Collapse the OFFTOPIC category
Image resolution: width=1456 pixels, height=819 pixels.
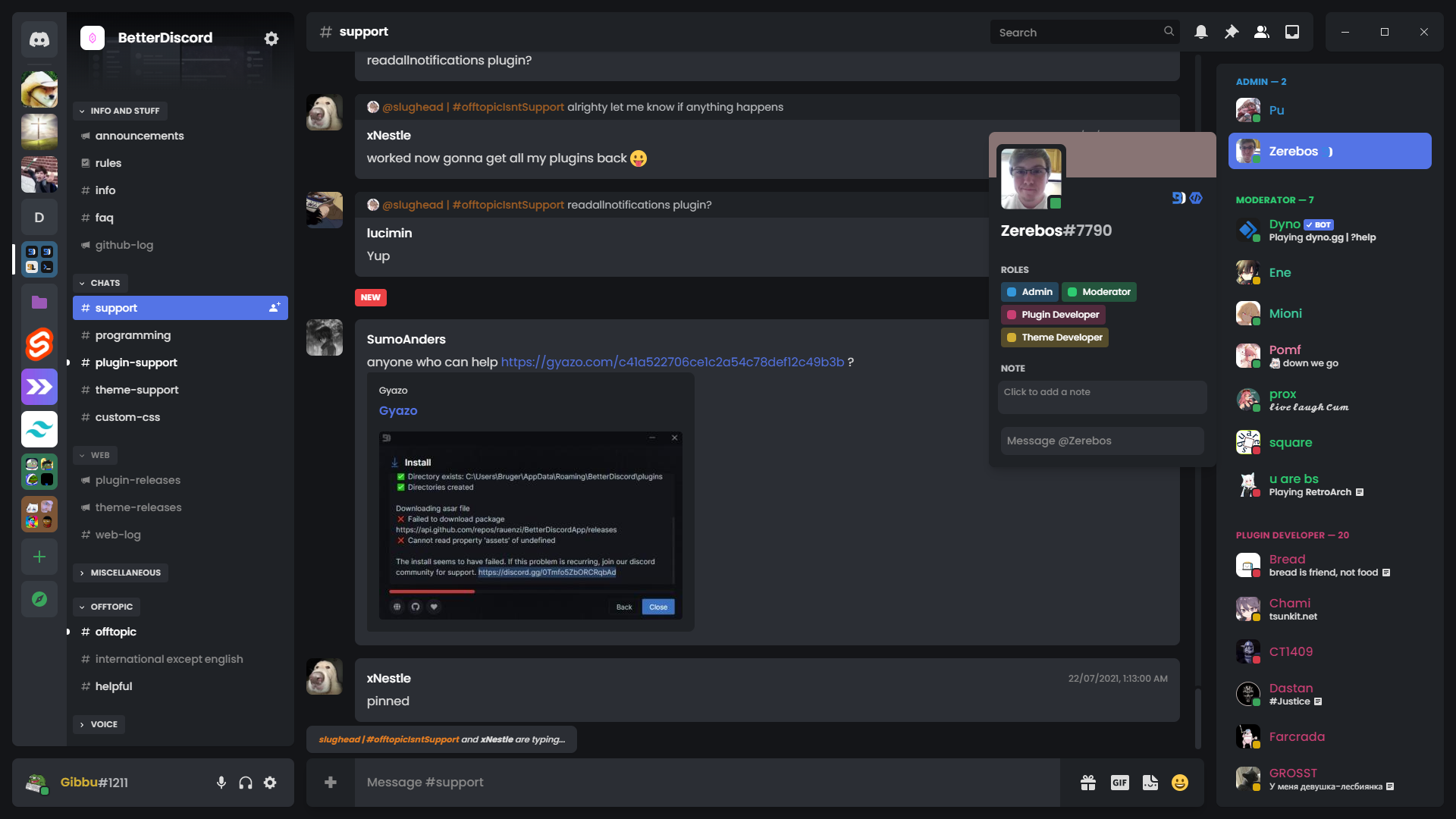[106, 607]
